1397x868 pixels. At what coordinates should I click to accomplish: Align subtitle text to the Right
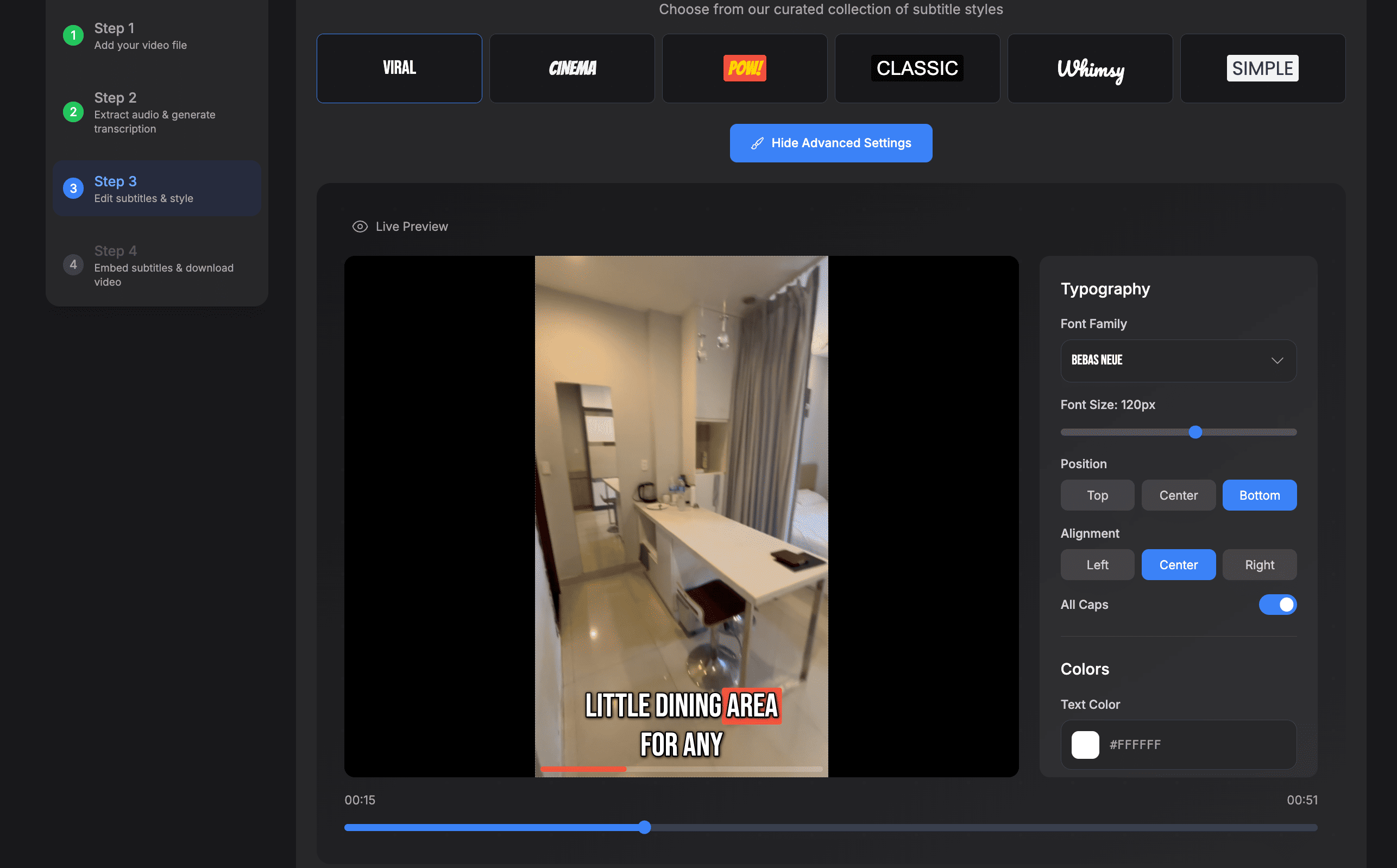(1258, 564)
